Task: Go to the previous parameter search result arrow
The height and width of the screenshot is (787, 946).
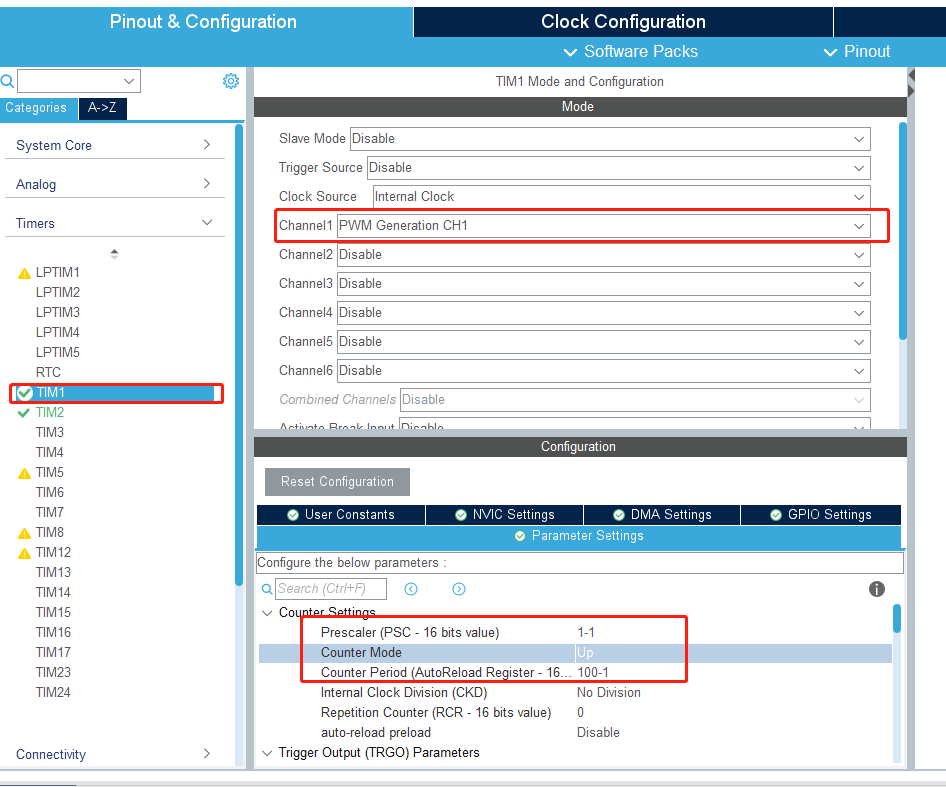Action: tap(411, 589)
